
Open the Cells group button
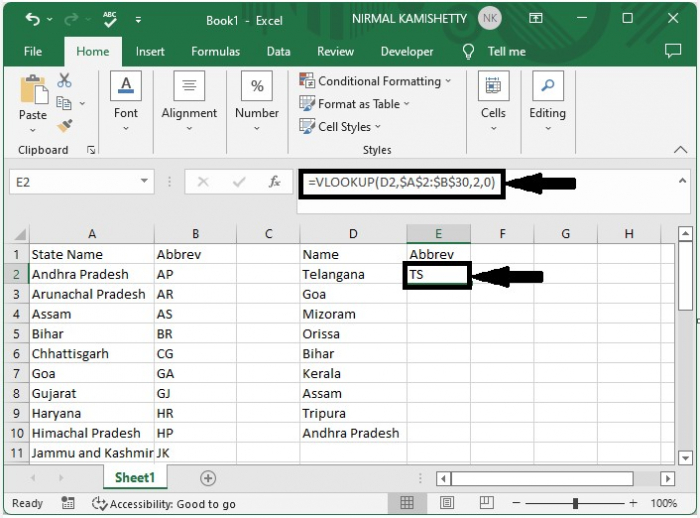[x=493, y=102]
